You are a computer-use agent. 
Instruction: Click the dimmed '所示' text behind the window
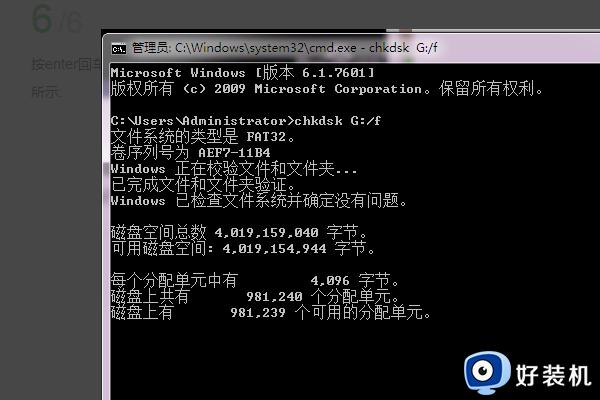point(46,92)
